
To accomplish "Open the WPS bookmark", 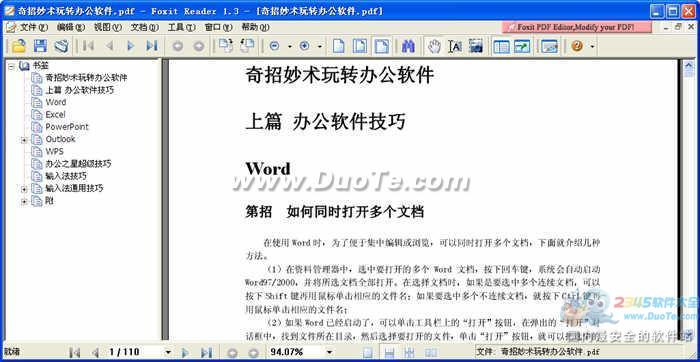I will pyautogui.click(x=54, y=151).
